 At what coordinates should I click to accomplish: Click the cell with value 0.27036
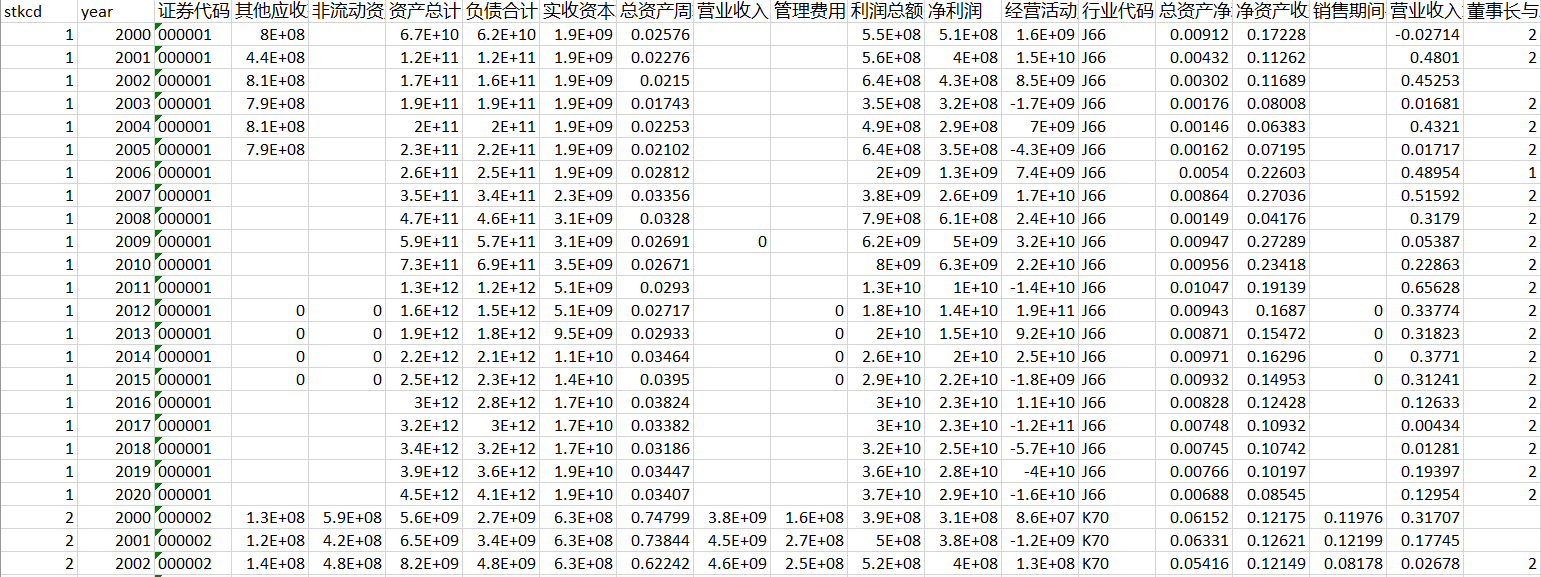click(x=1271, y=196)
